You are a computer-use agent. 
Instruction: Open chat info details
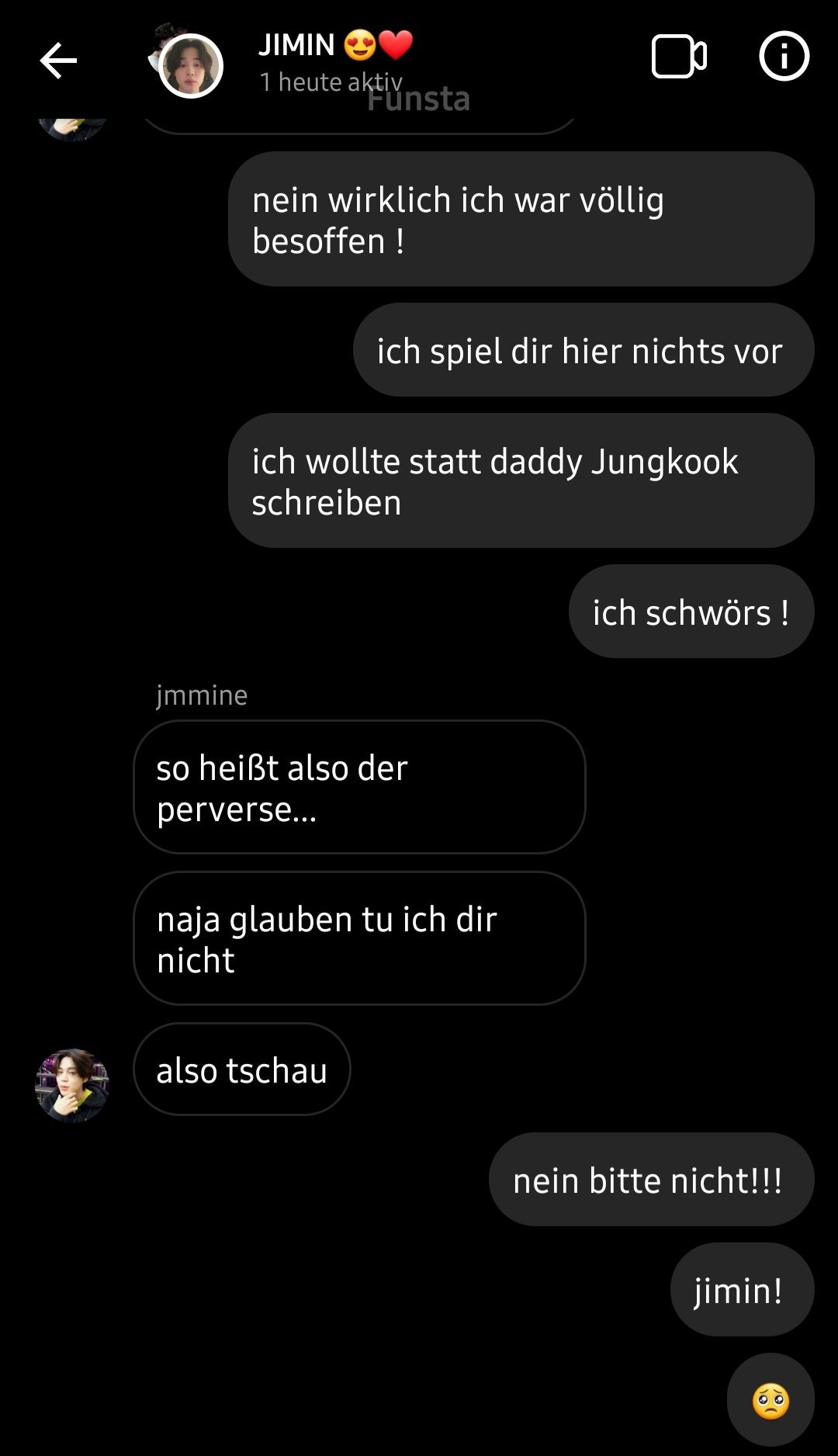[x=784, y=56]
